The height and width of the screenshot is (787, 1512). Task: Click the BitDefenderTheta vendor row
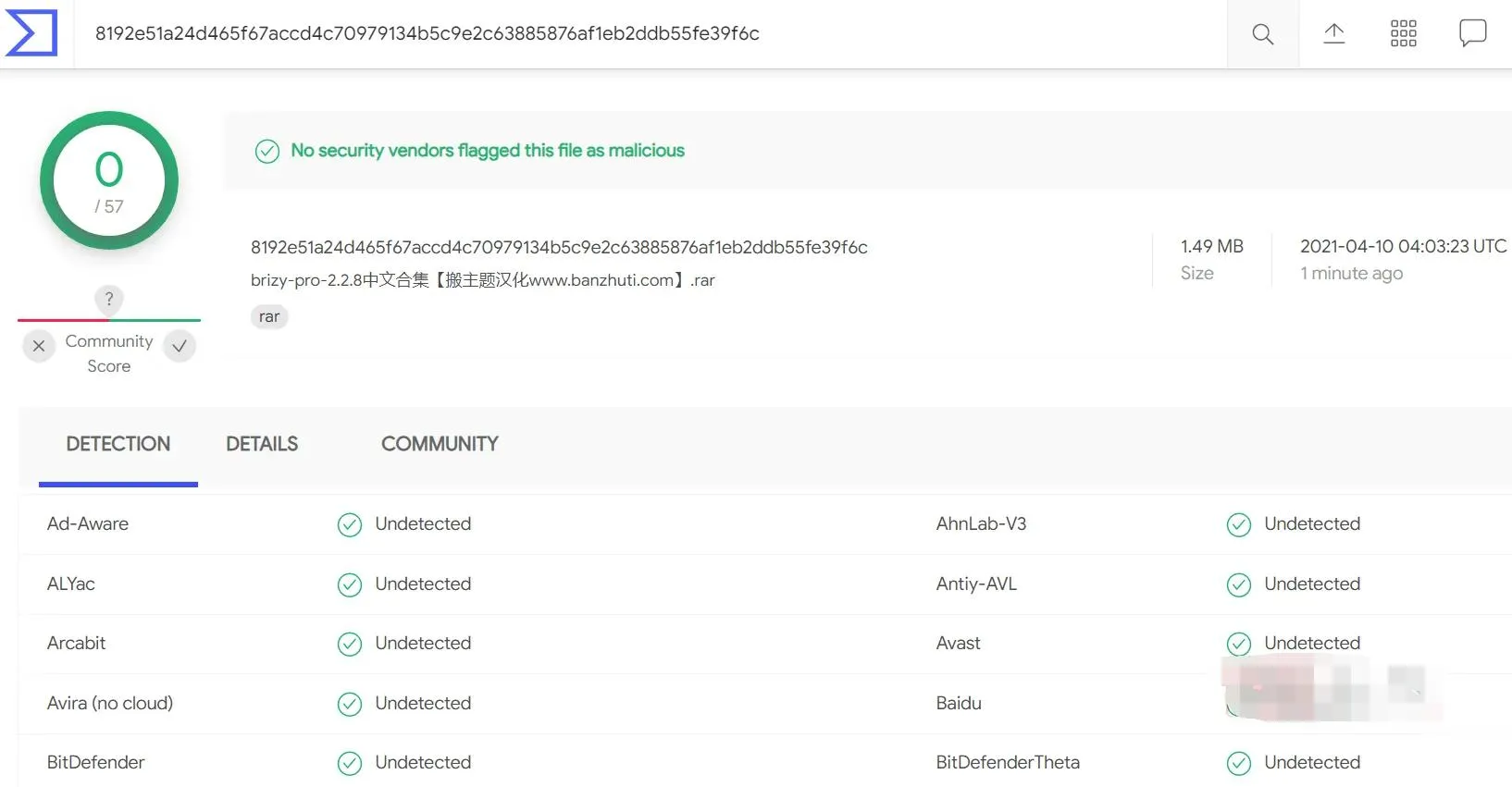(1220, 763)
